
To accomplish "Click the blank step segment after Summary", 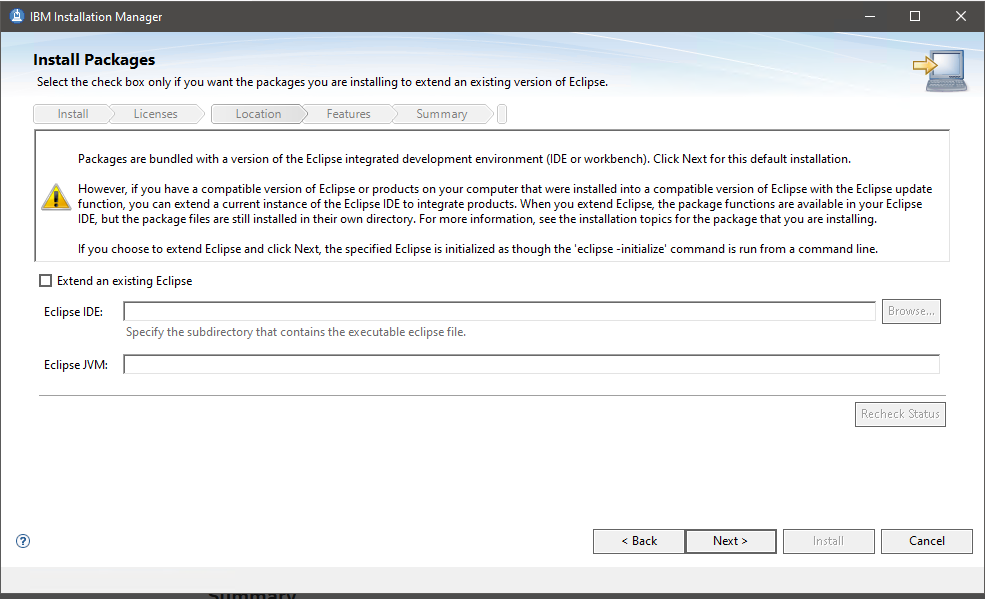I will point(501,113).
